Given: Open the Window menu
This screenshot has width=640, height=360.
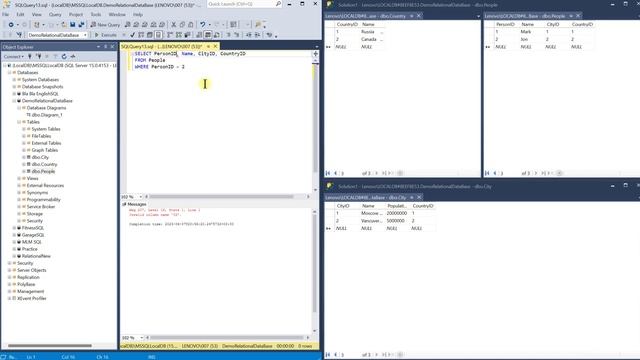Looking at the screenshot, I should click(117, 15).
